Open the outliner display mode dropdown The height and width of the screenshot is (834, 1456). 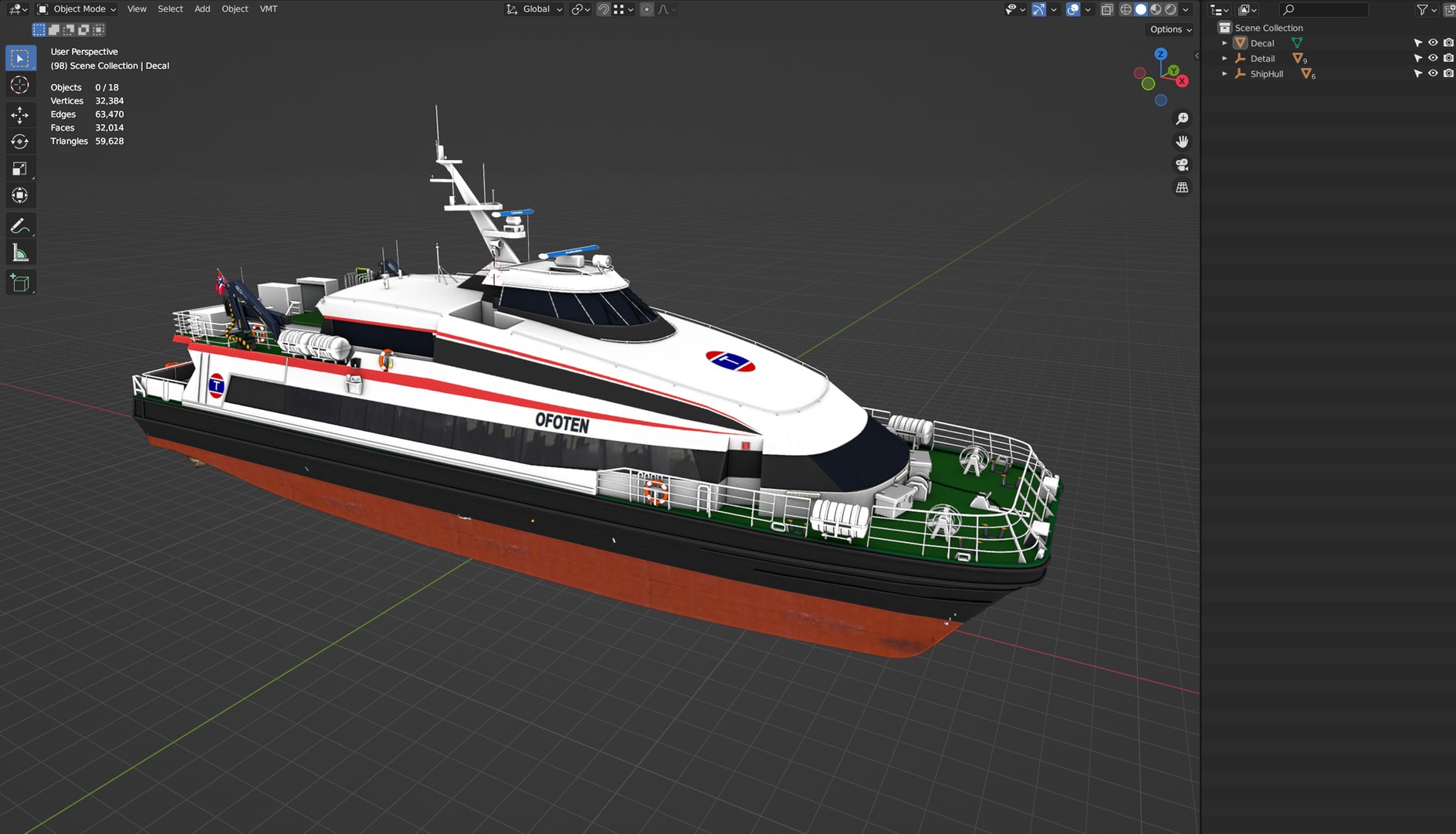[1248, 9]
